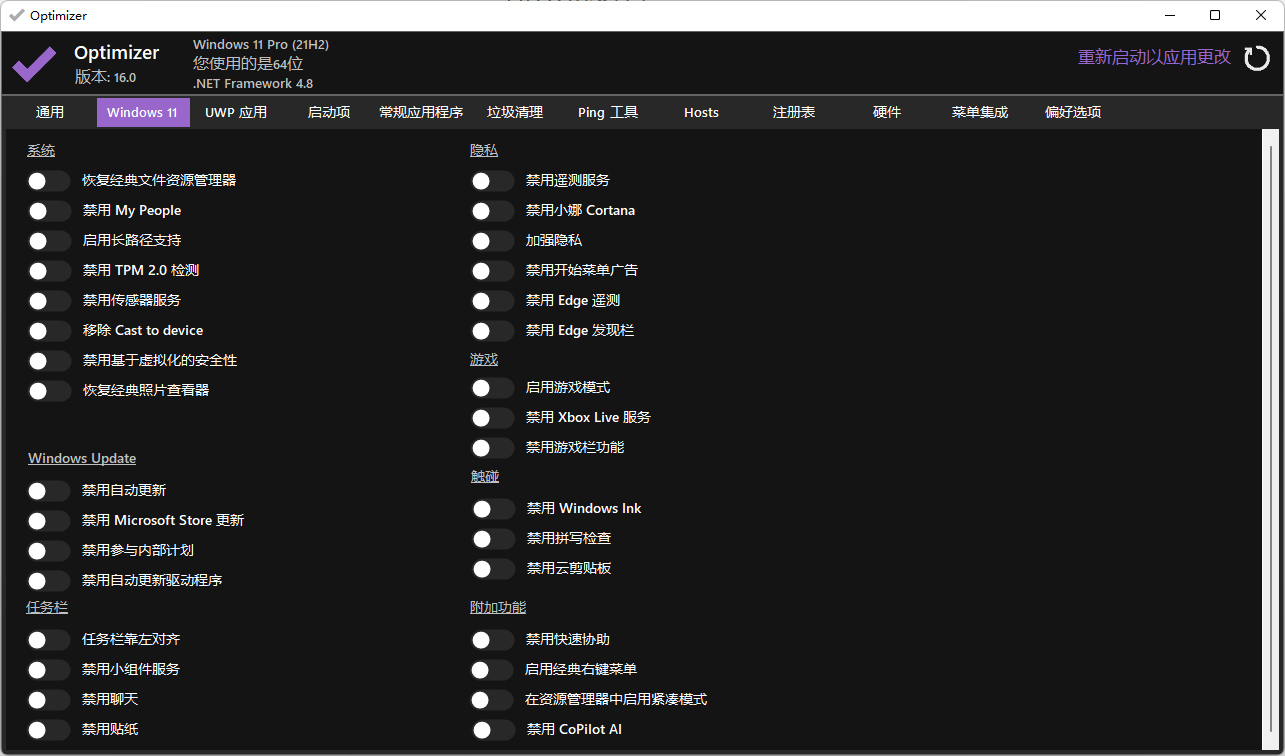Open the 偏好选项 tab
This screenshot has height=756, width=1285.
point(1073,112)
